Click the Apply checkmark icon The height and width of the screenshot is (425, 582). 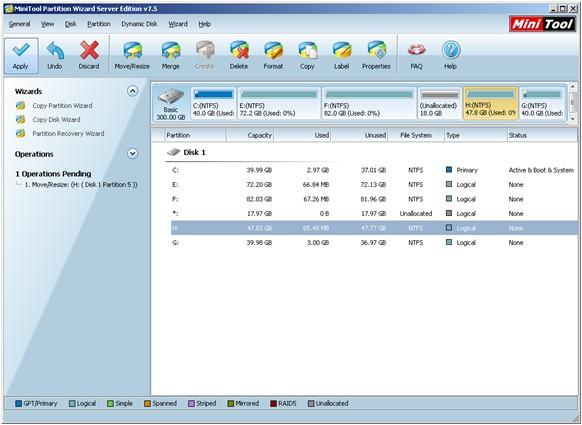click(x=21, y=50)
